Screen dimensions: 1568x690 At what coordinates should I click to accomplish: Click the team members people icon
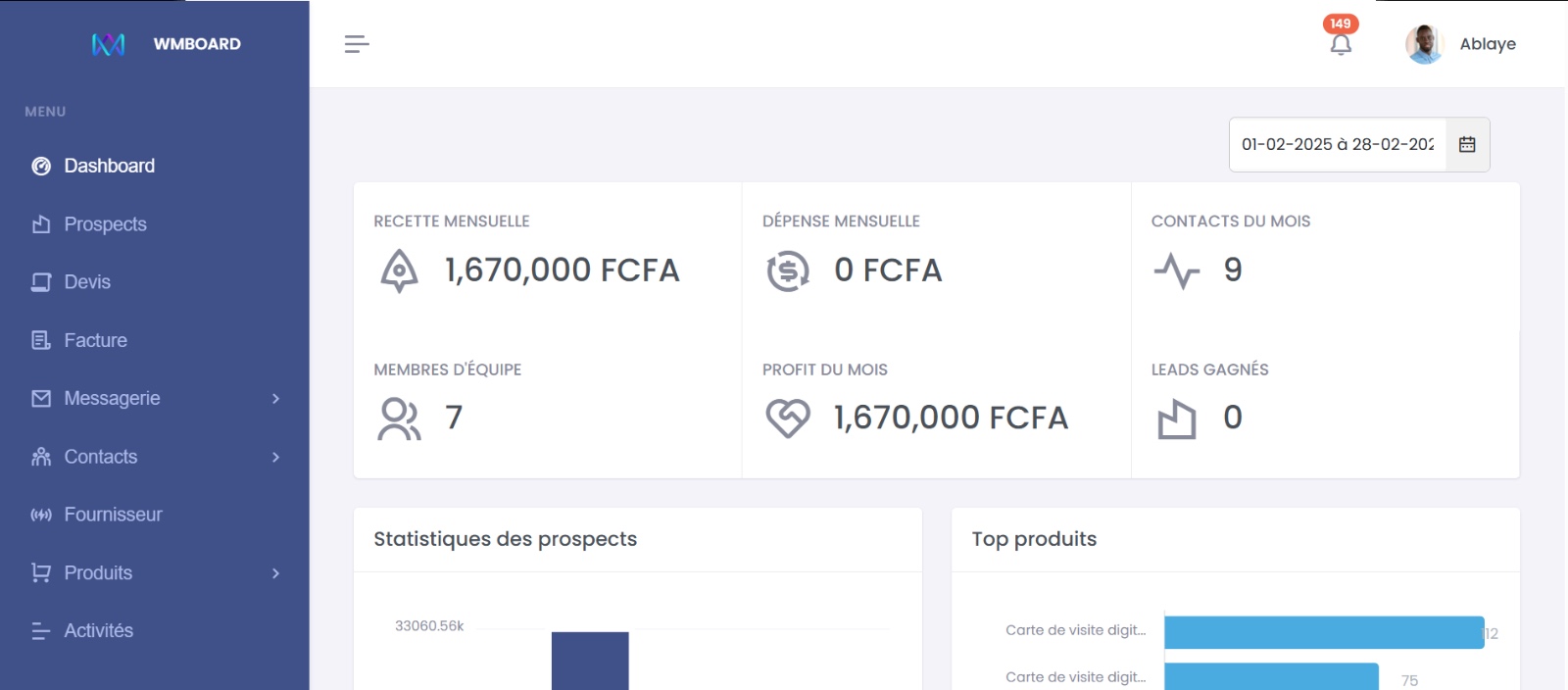coord(399,419)
